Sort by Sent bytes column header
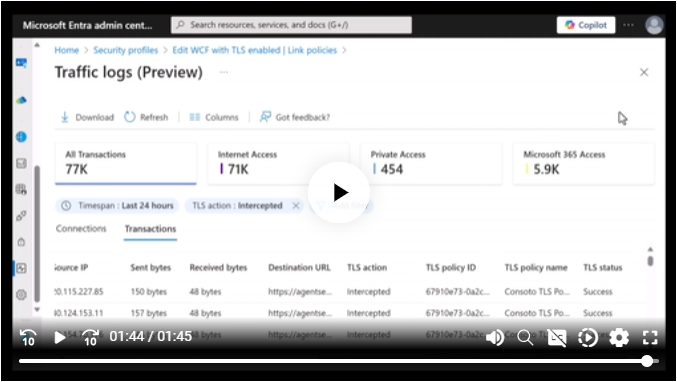Screen dimensions: 677x382 pos(151,268)
